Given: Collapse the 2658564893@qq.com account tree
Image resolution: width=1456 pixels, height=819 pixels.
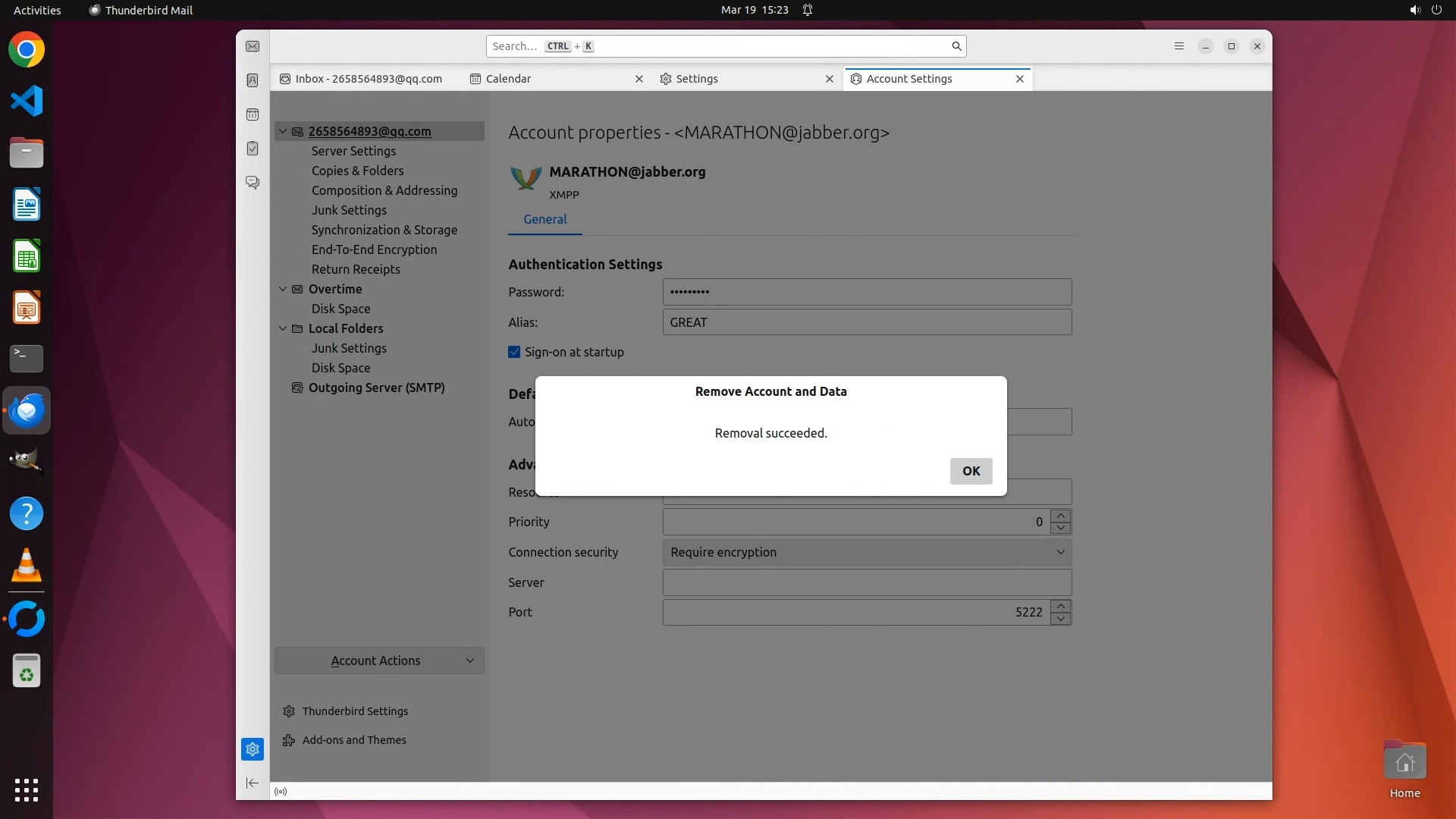Looking at the screenshot, I should point(283,131).
